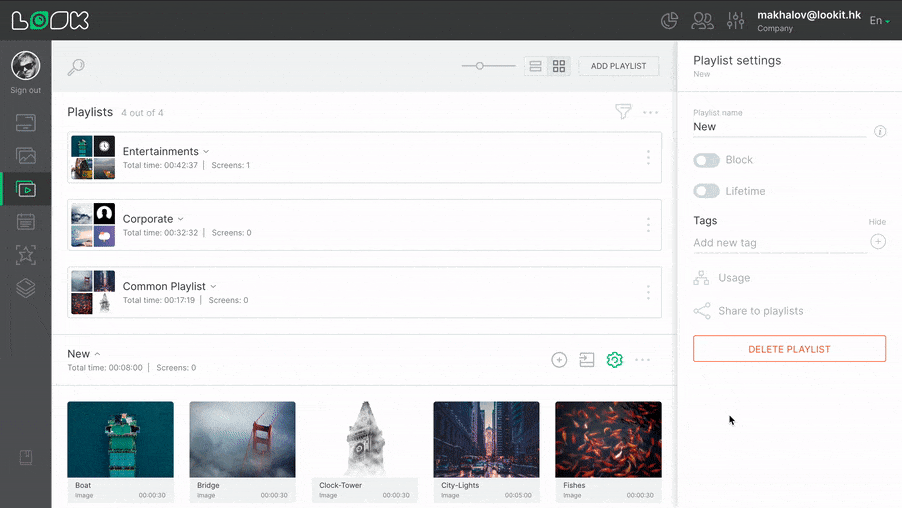Expand the Entertainments playlist
The height and width of the screenshot is (508, 902).
(x=206, y=152)
